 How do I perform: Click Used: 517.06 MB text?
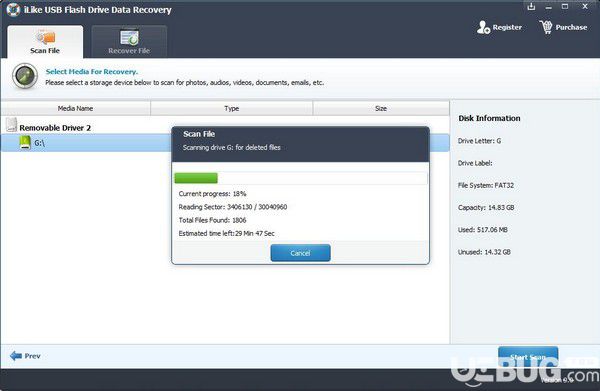click(x=483, y=230)
